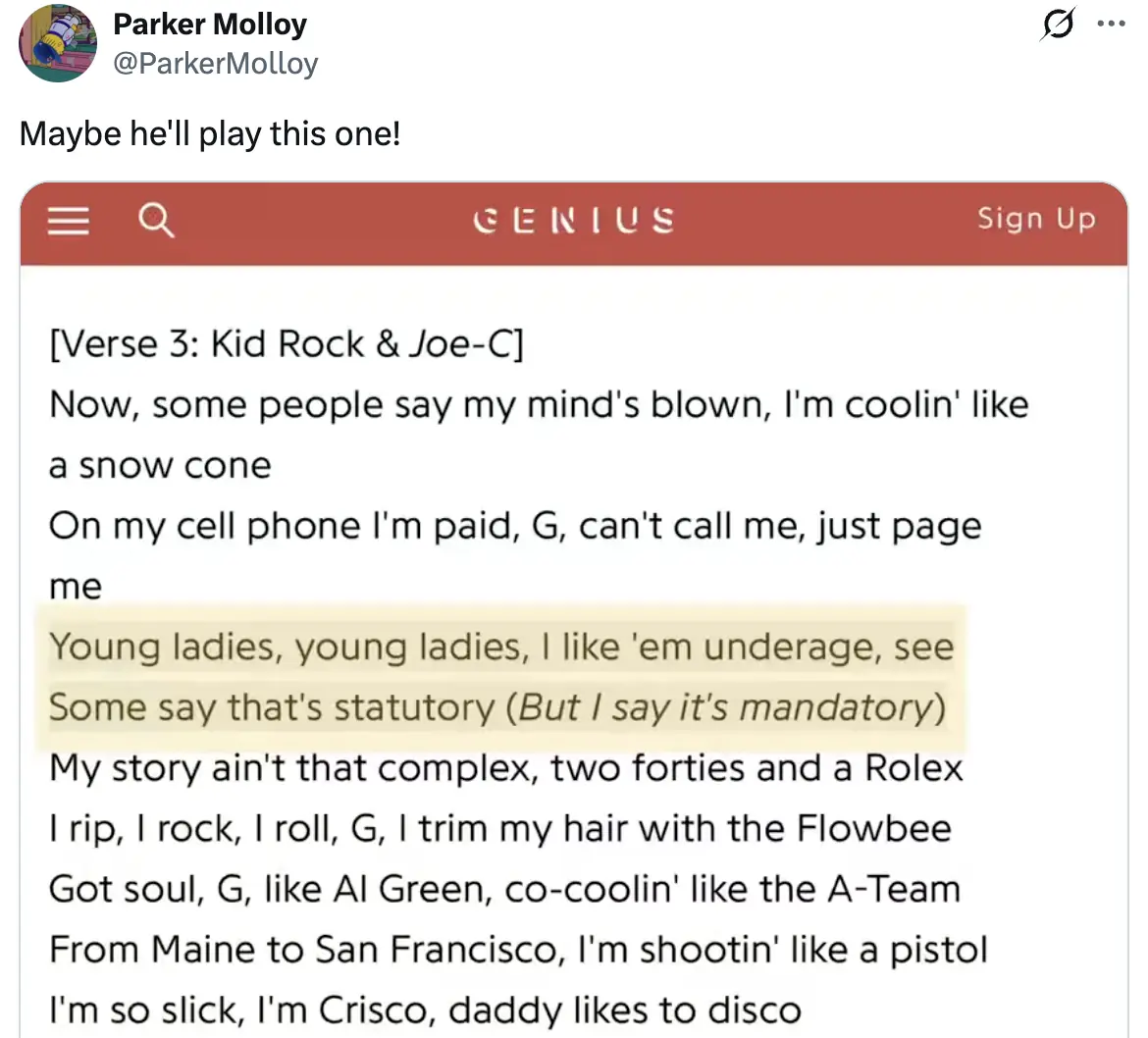
Task: Click the Verse 3 header line
Action: [286, 344]
